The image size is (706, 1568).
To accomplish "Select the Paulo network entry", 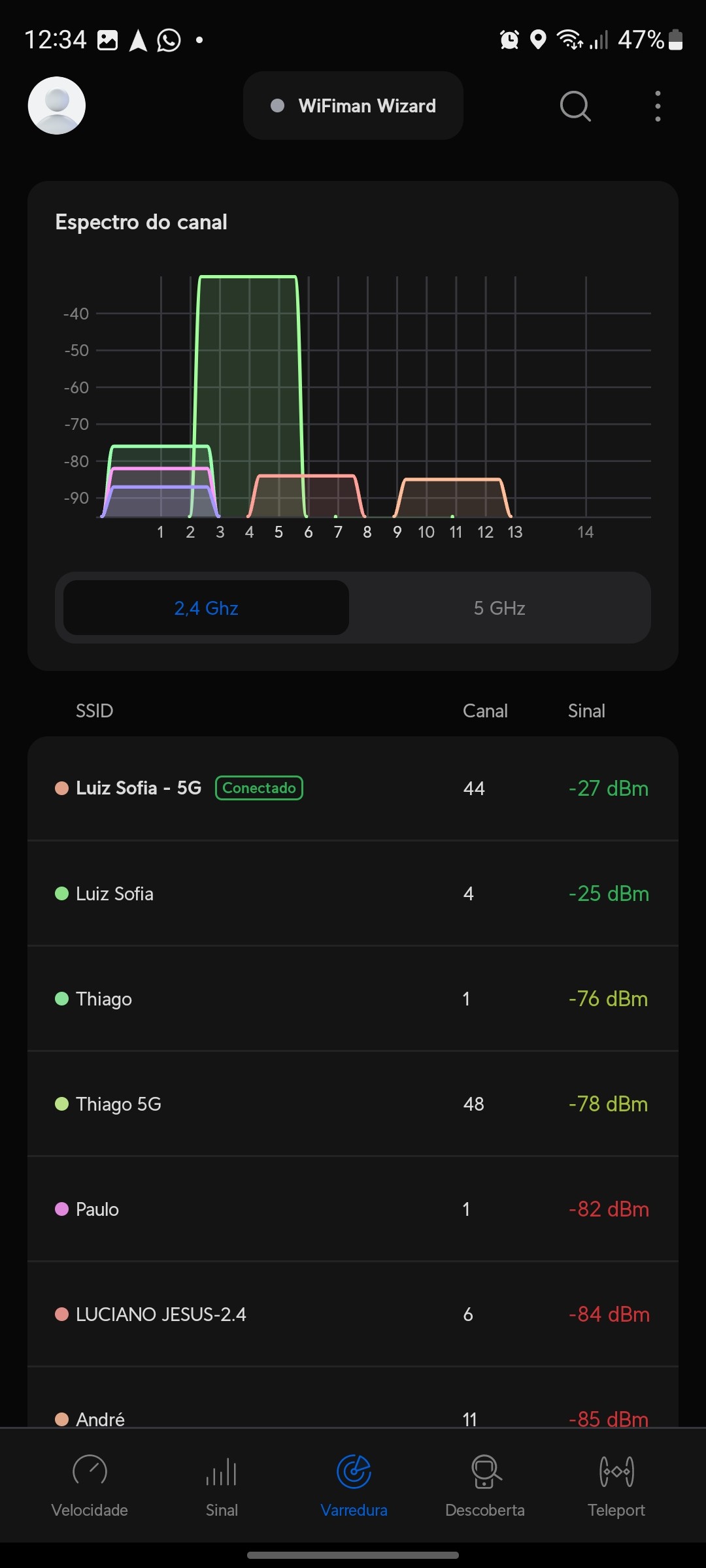I will click(353, 1209).
